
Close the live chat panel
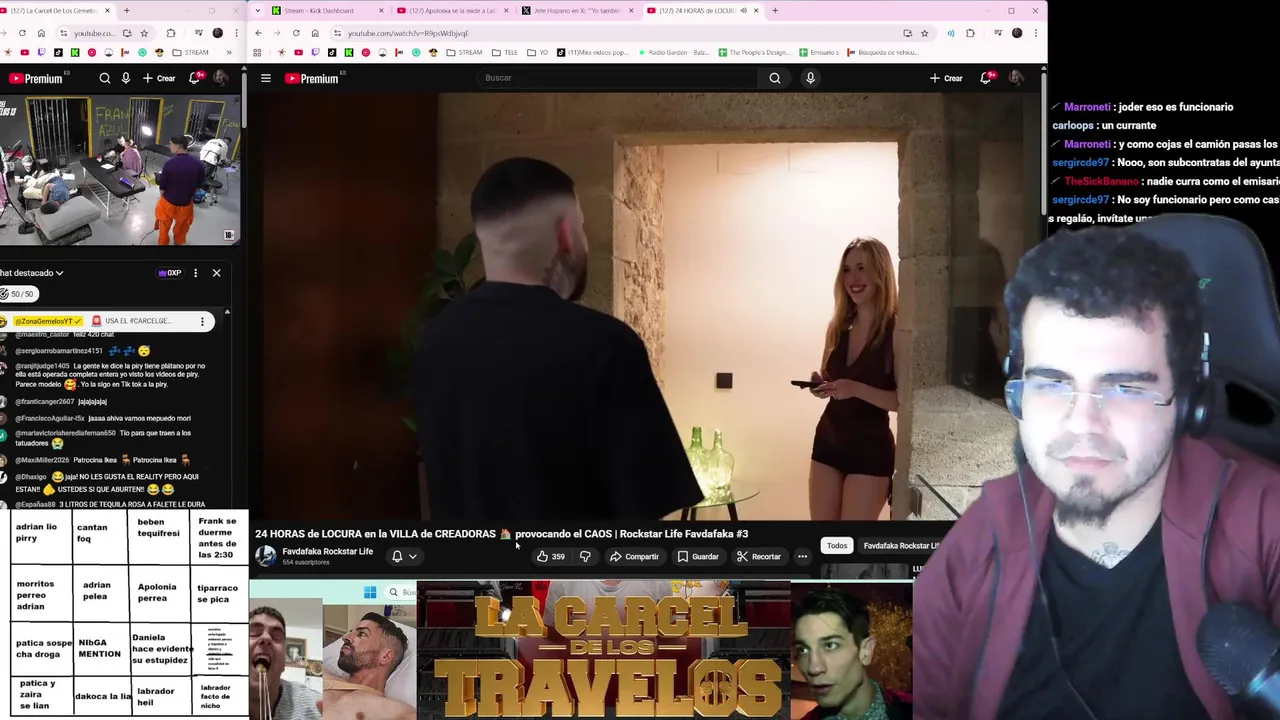click(216, 273)
